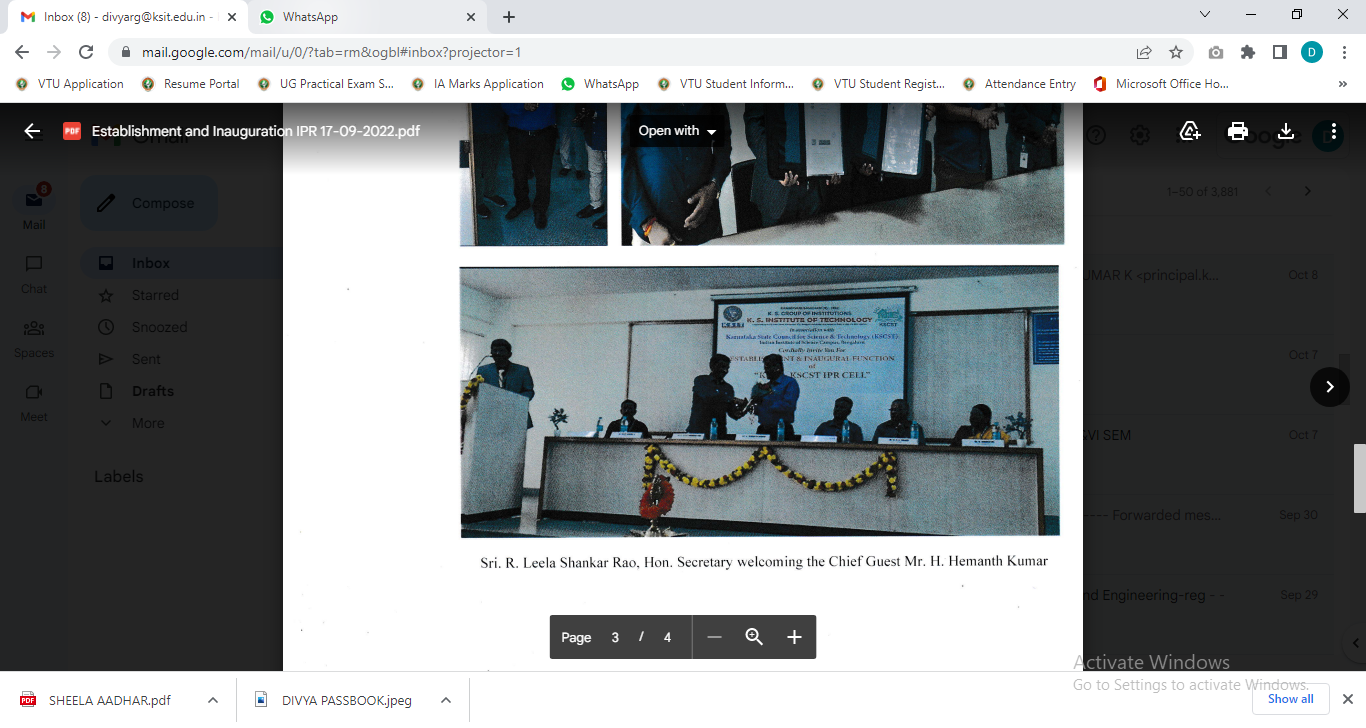Open the VTU Student Inform... bookmark
The width and height of the screenshot is (1366, 728).
pos(726,84)
